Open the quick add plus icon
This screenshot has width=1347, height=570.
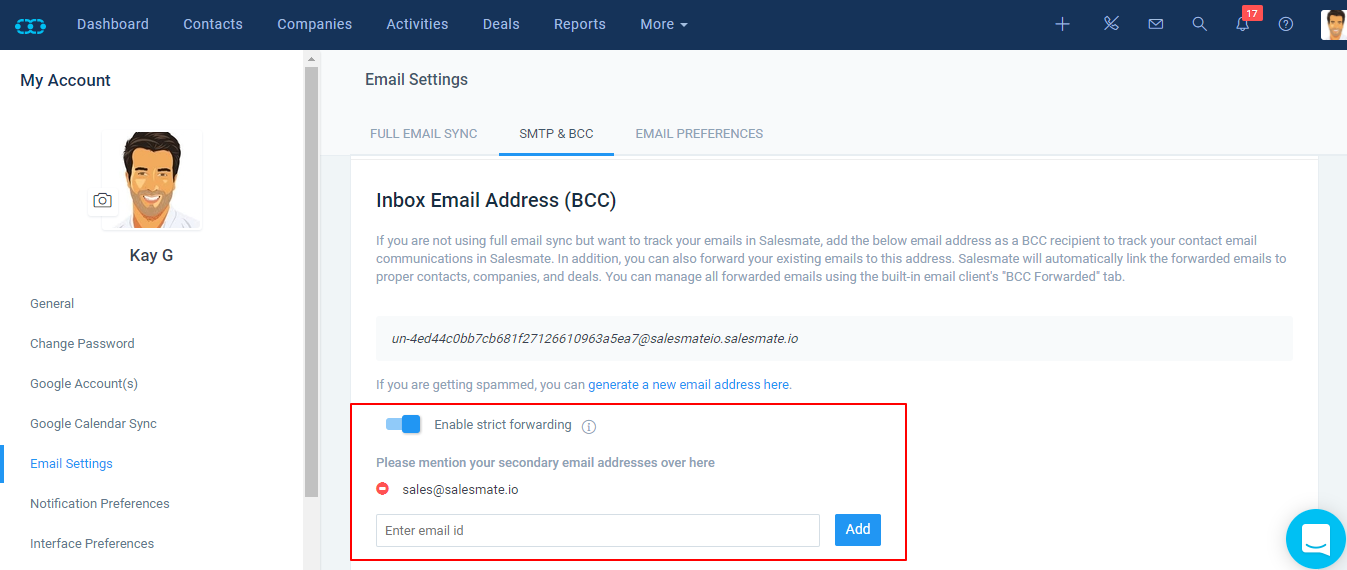tap(1063, 24)
